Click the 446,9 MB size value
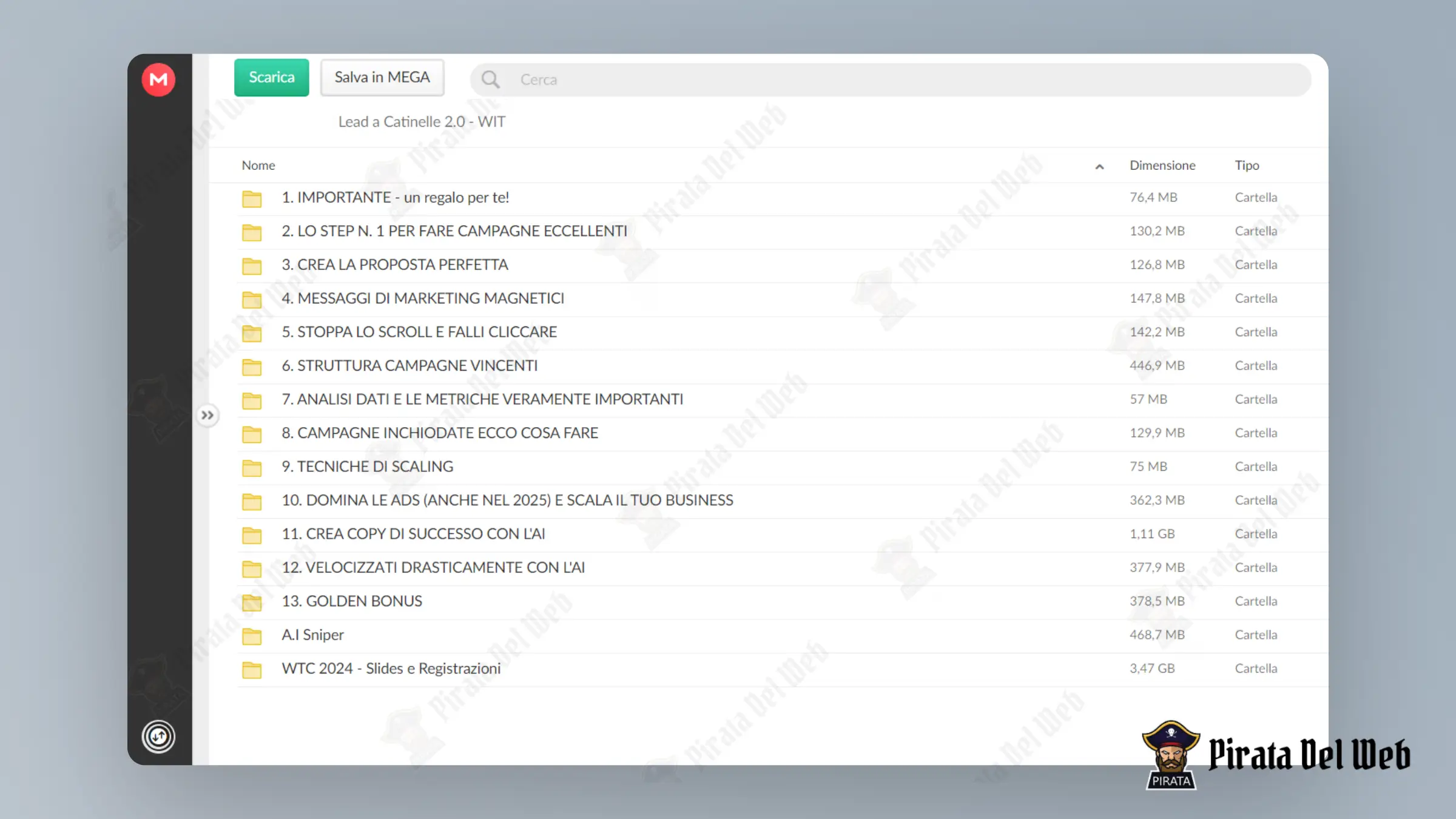 (1157, 366)
